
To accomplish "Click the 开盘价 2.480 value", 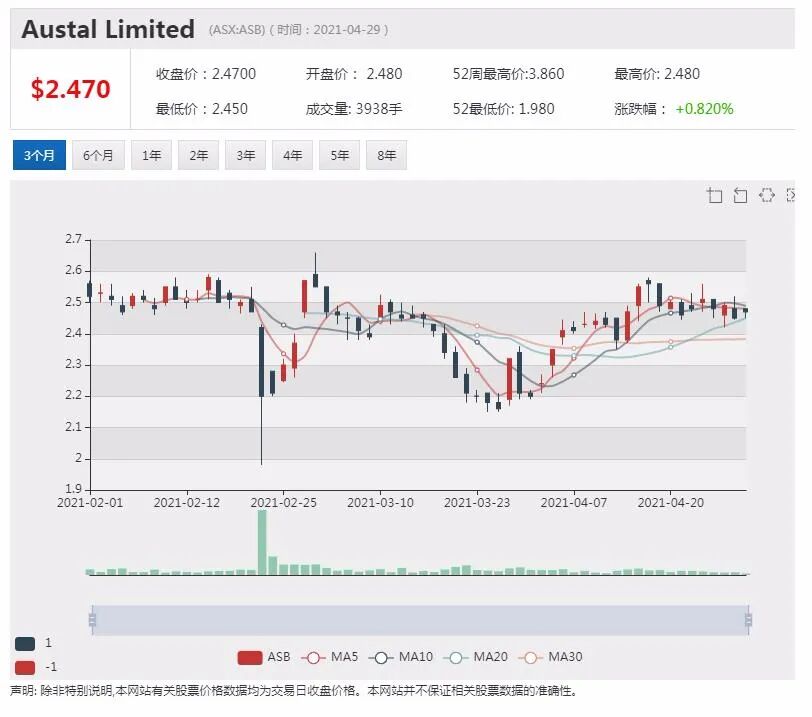I will point(384,74).
